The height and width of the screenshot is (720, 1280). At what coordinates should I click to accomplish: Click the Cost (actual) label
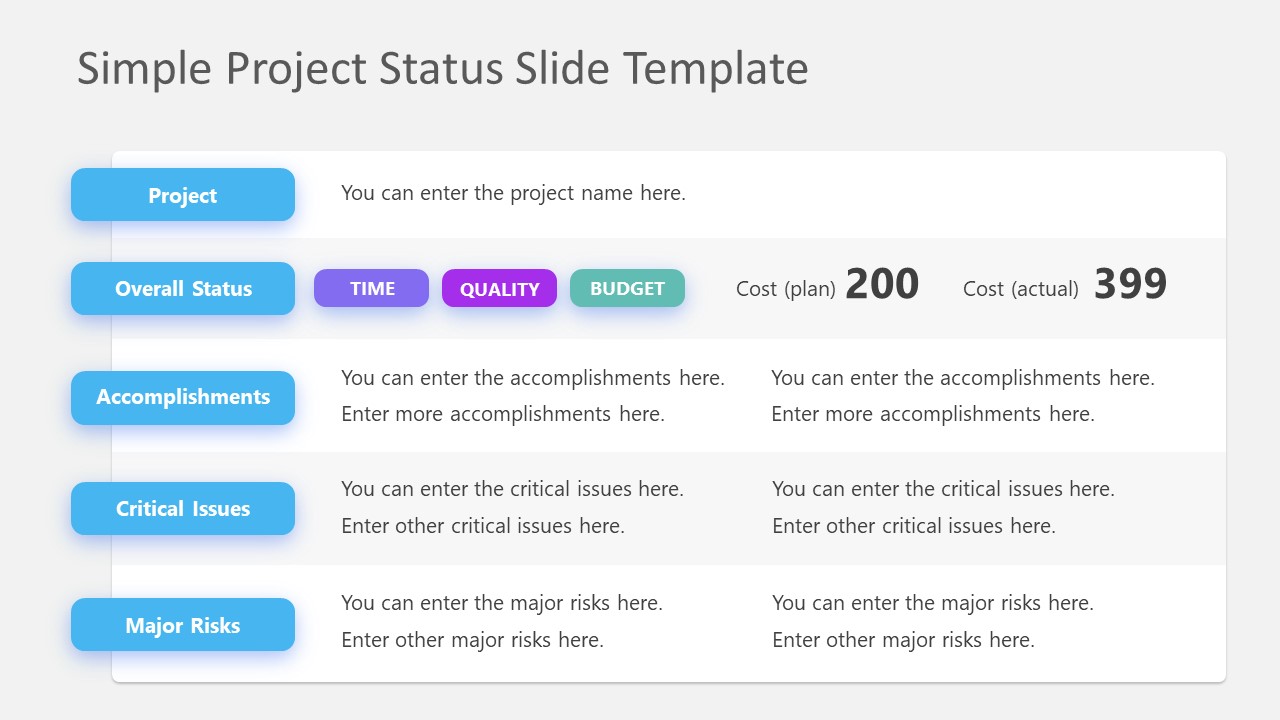click(x=1021, y=289)
